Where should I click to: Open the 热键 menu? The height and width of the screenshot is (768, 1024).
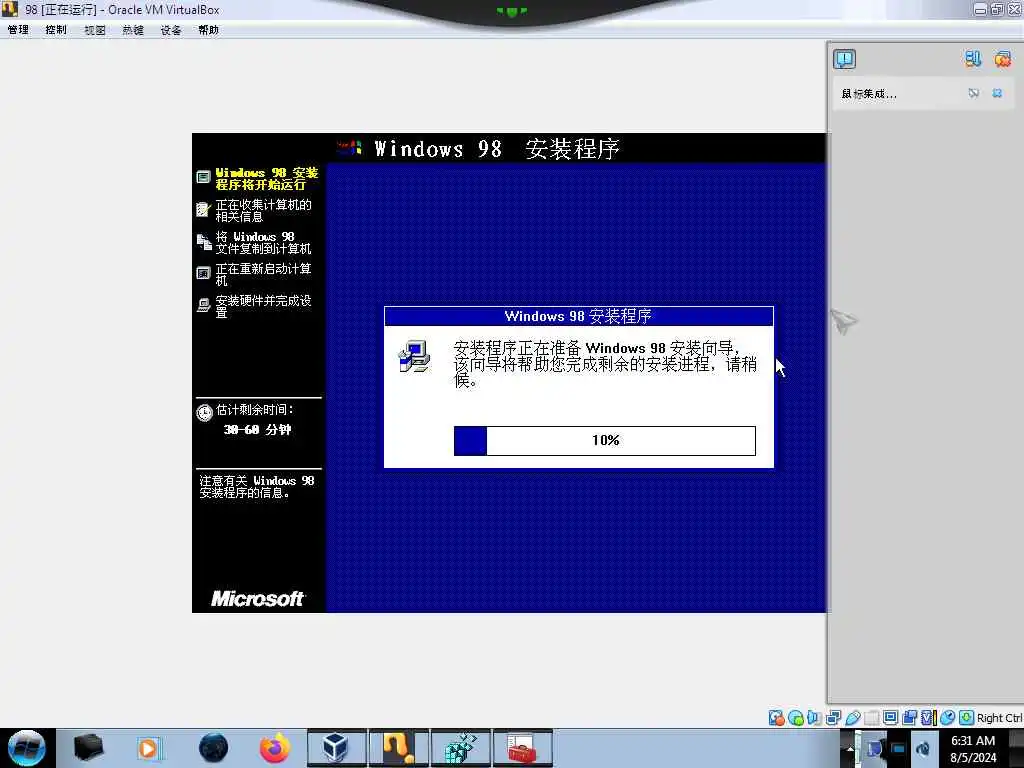tap(133, 30)
